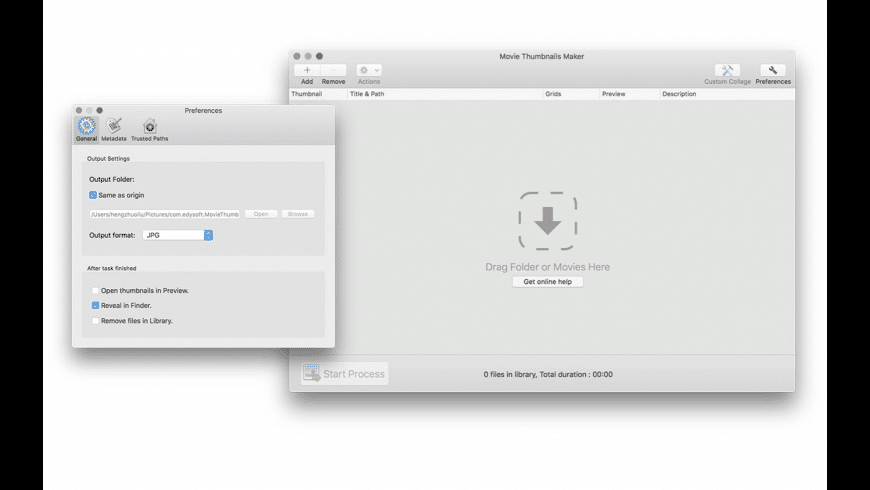Click the drag-and-drop download arrow icon
Image resolution: width=870 pixels, height=490 pixels.
coord(548,221)
